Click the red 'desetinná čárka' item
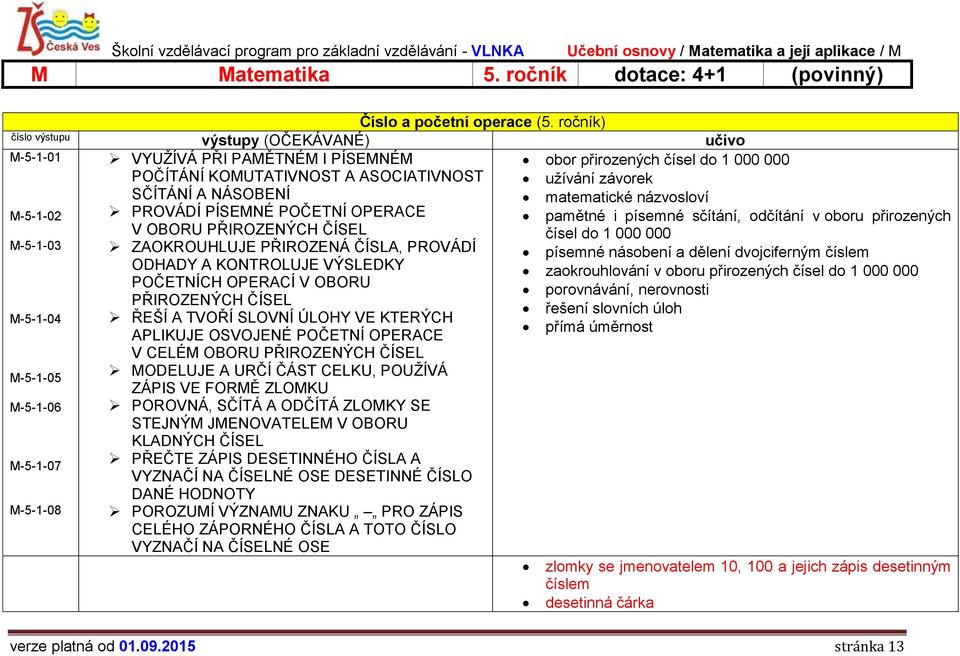The width and height of the screenshot is (960, 656). click(599, 603)
